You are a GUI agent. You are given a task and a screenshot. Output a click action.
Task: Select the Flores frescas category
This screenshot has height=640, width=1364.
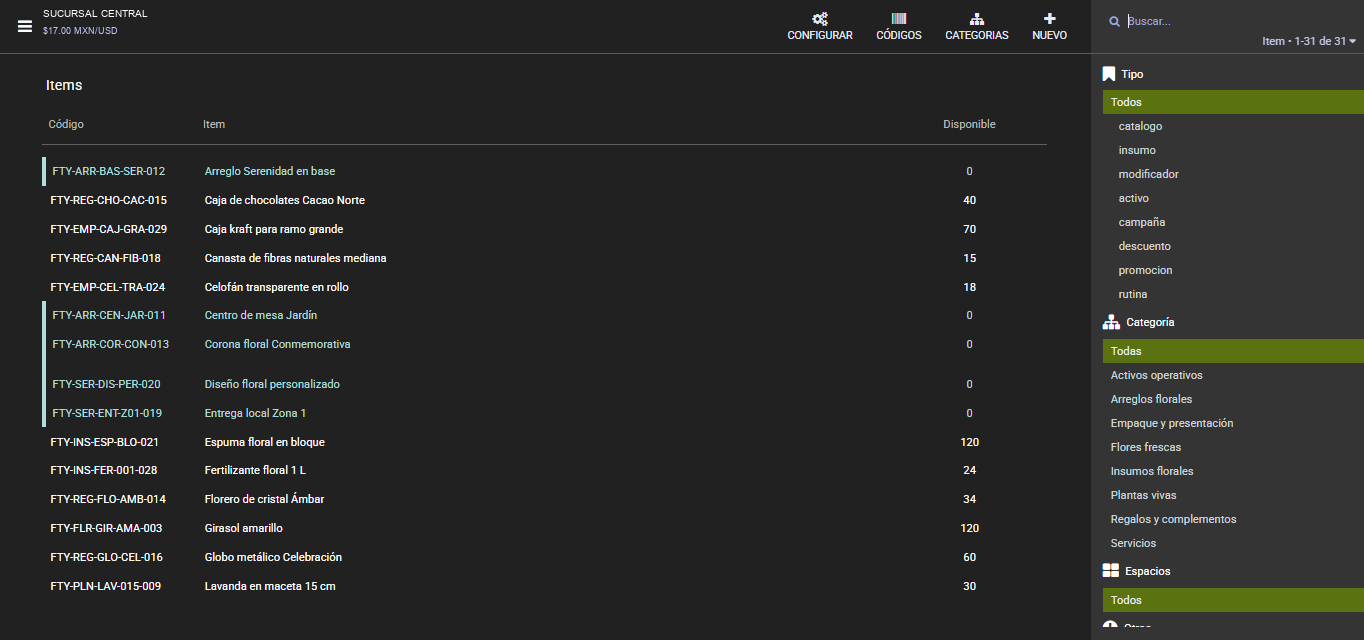(x=1146, y=447)
